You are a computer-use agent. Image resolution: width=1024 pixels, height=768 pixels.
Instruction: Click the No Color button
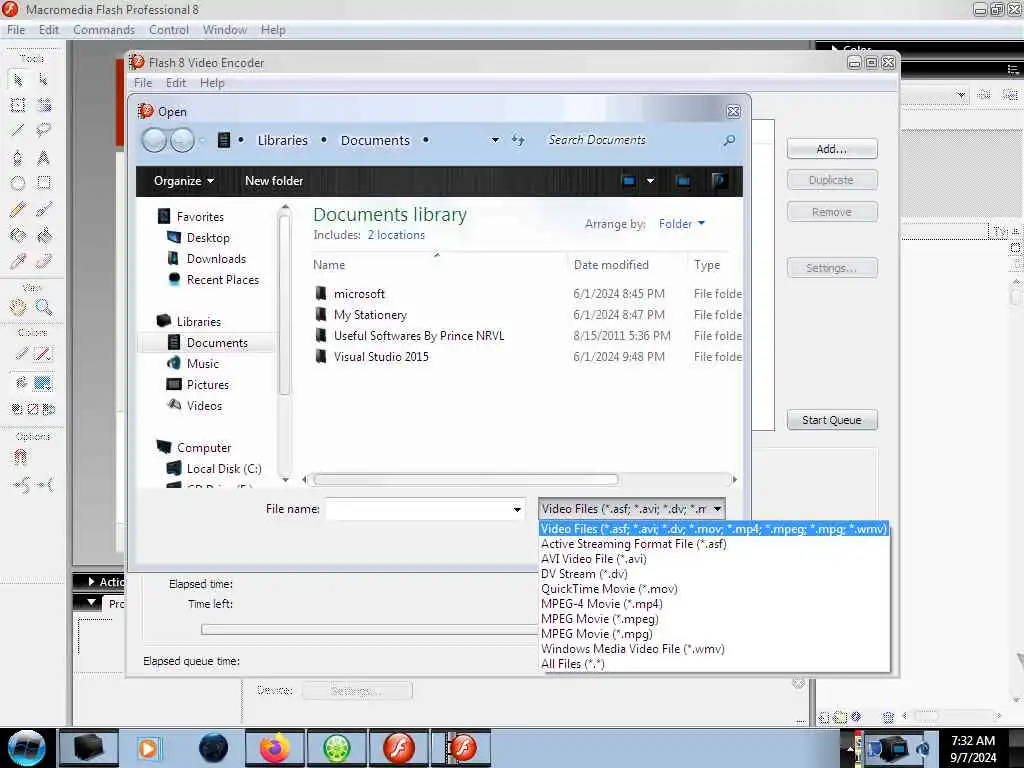(x=33, y=409)
